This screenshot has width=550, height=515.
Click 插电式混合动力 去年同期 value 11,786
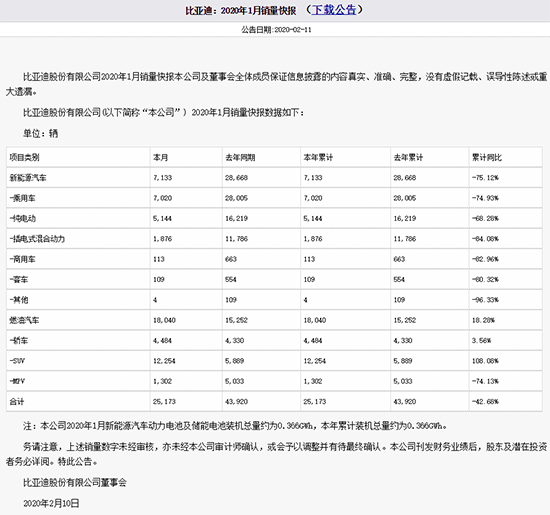[x=236, y=239]
